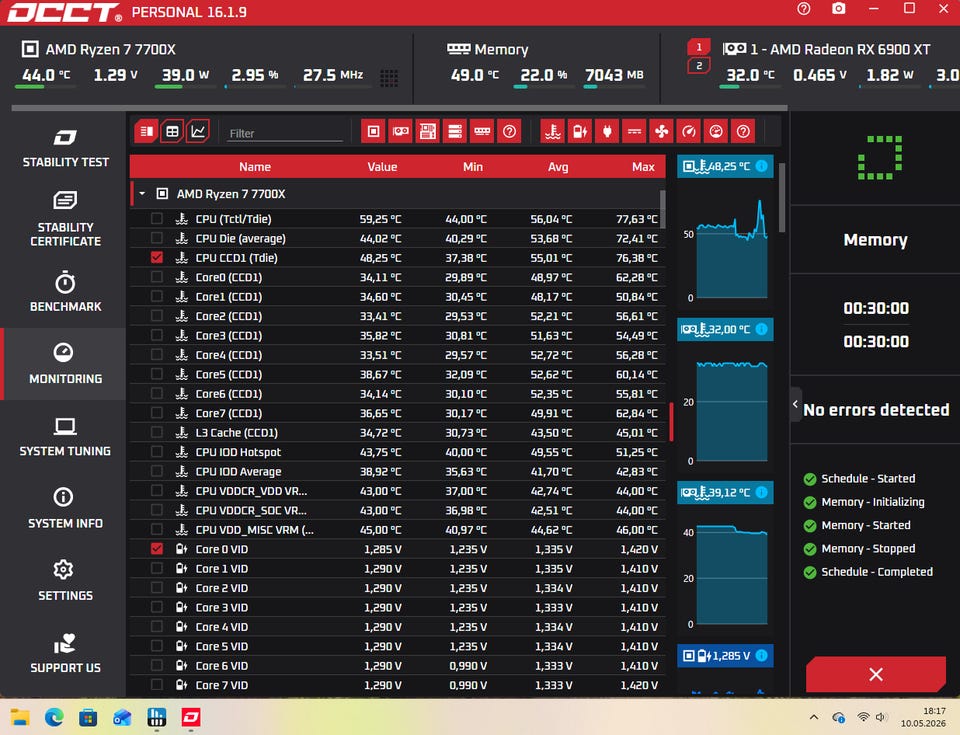Check the CPU IOD Hotspot checkbox
This screenshot has height=735, width=960.
(x=157, y=452)
